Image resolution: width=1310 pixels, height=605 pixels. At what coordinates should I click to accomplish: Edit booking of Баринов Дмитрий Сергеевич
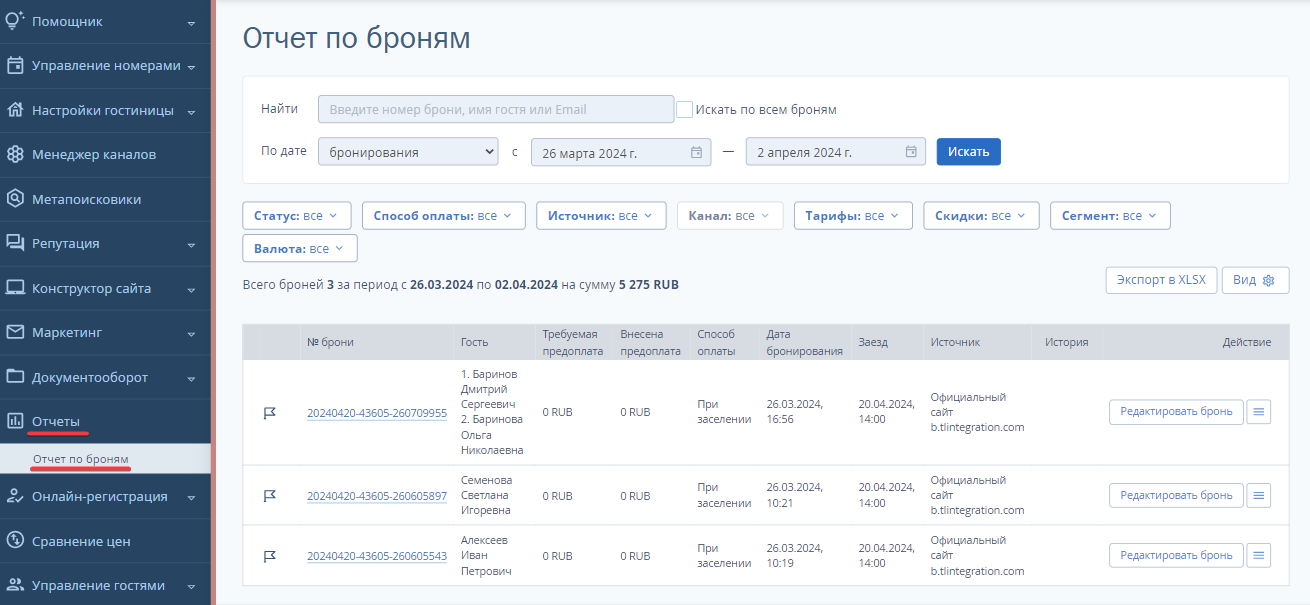point(1176,412)
